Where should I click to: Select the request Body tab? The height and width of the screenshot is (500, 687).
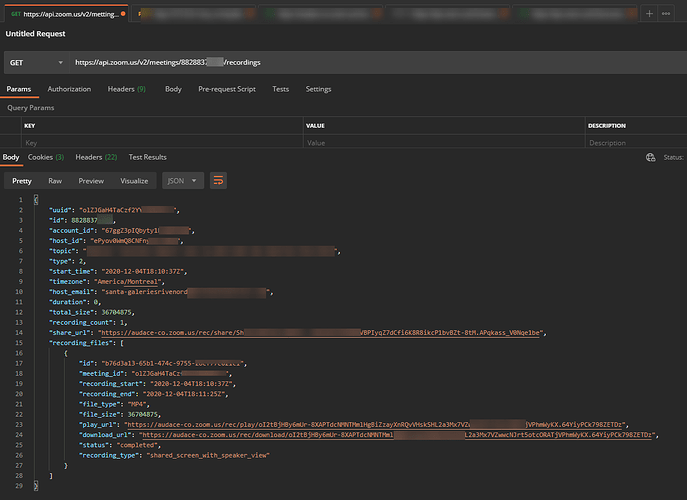[x=173, y=89]
